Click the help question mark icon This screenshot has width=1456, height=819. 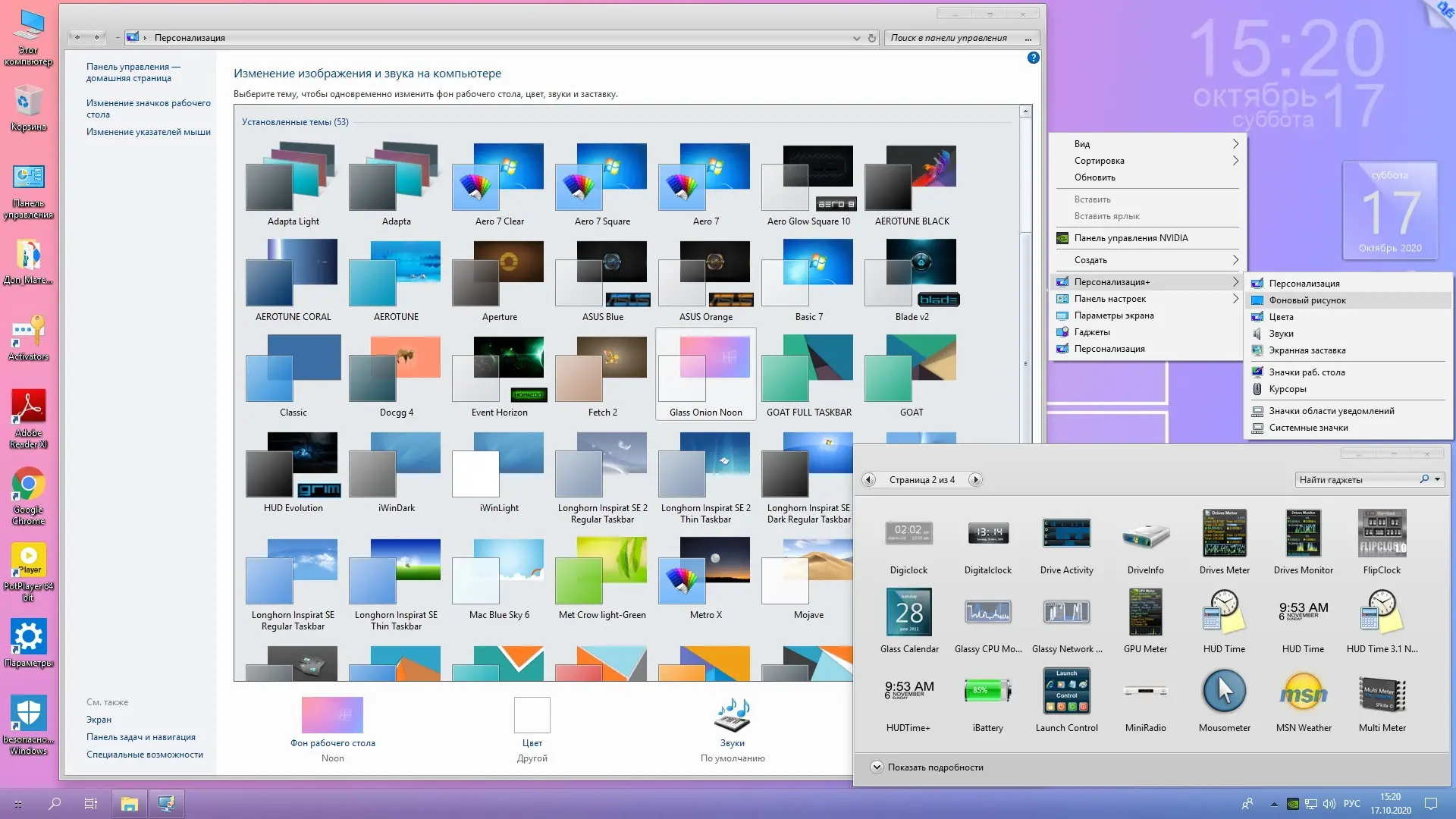(x=1033, y=58)
